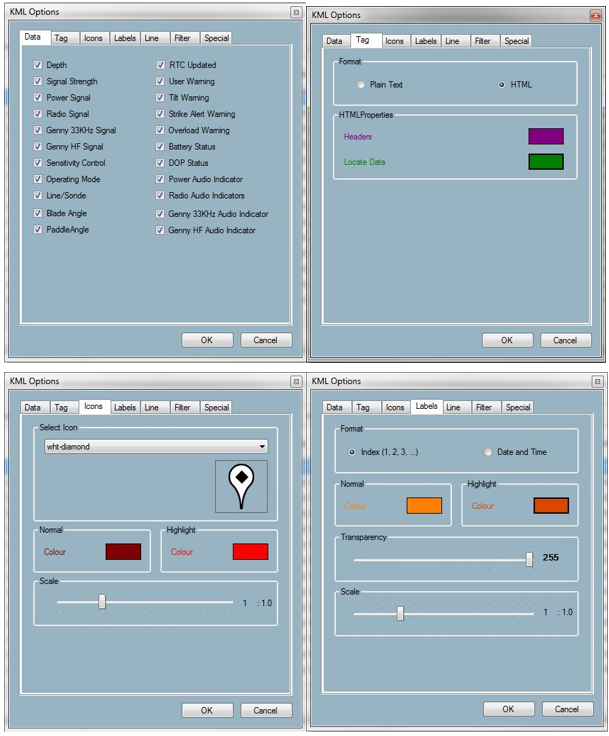Change the orange Normal label colour
Image resolution: width=609 pixels, height=736 pixels.
click(424, 506)
